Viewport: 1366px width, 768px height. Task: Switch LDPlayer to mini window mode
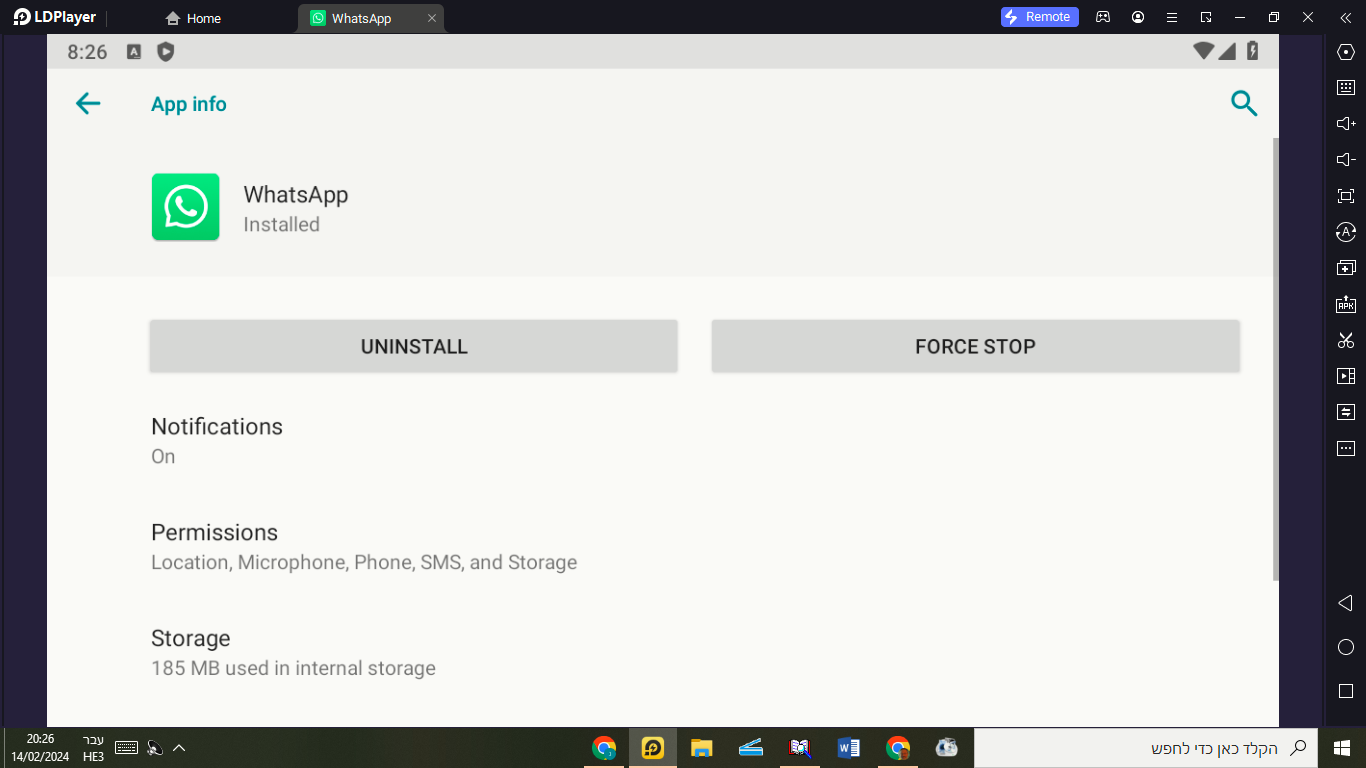1206,17
